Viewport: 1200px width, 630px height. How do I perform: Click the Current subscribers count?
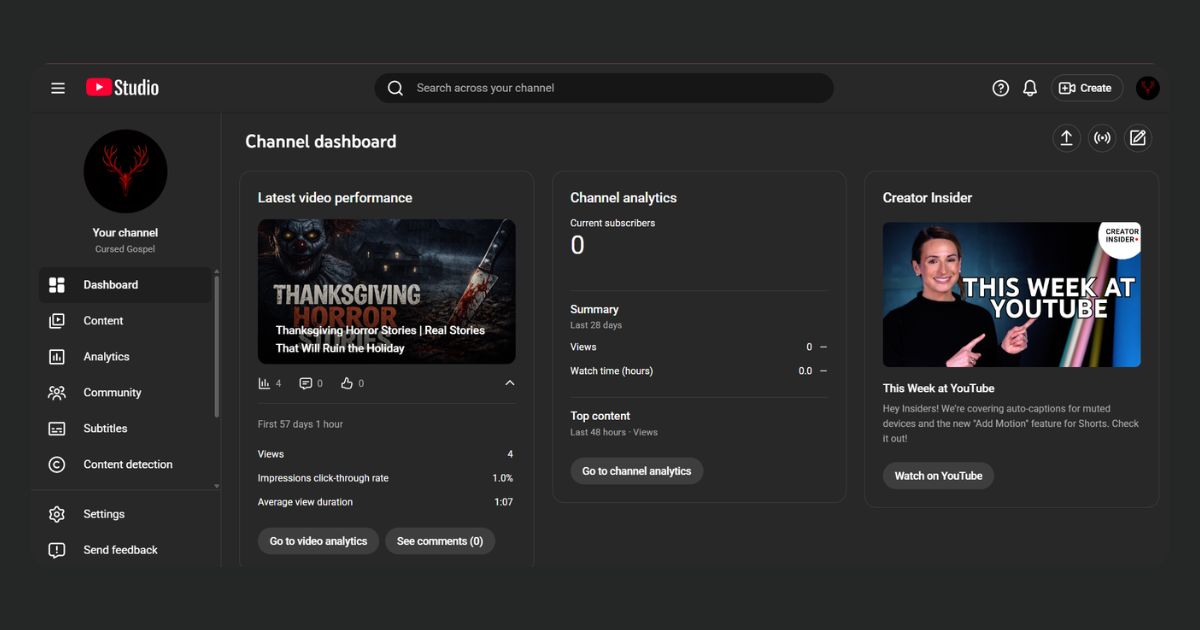click(x=577, y=245)
